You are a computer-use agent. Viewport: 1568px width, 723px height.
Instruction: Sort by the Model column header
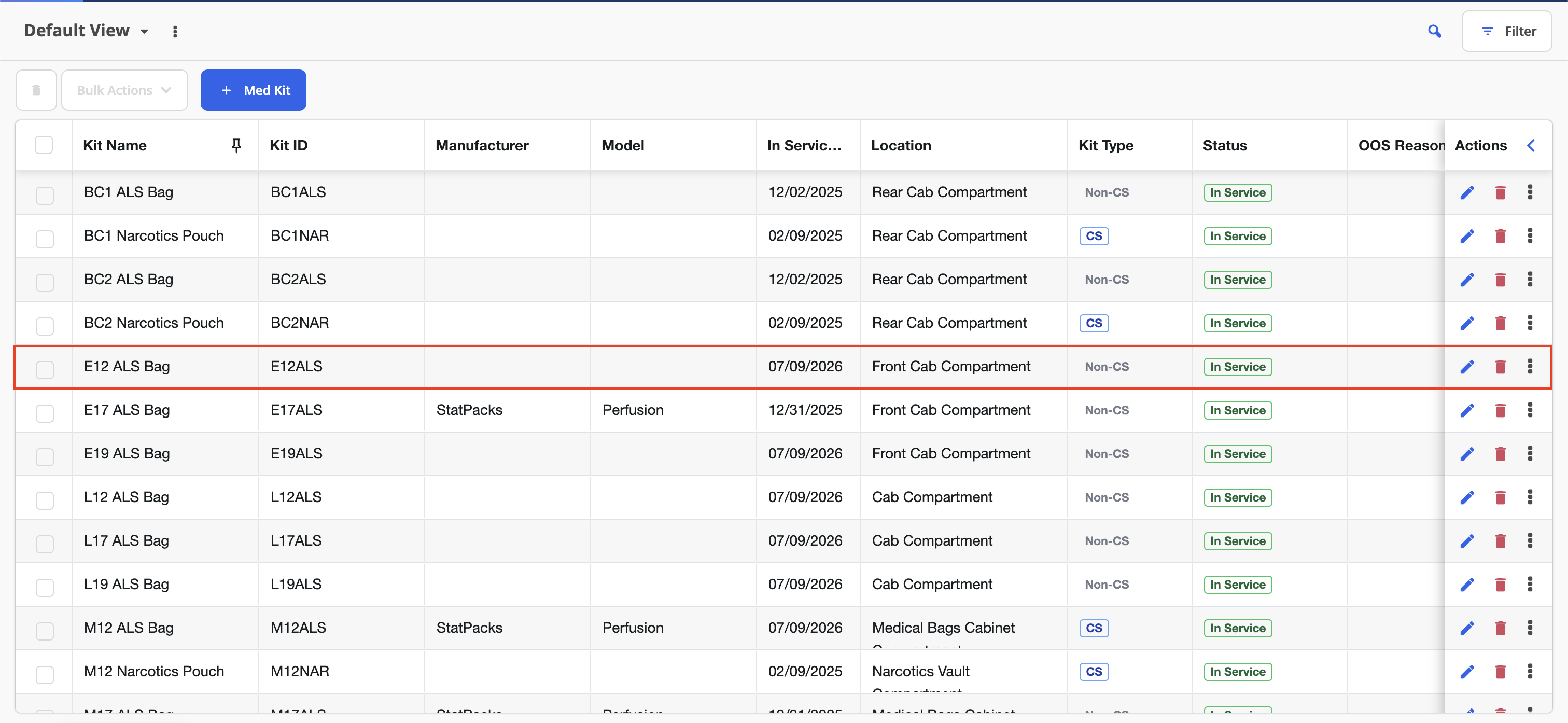[673, 145]
